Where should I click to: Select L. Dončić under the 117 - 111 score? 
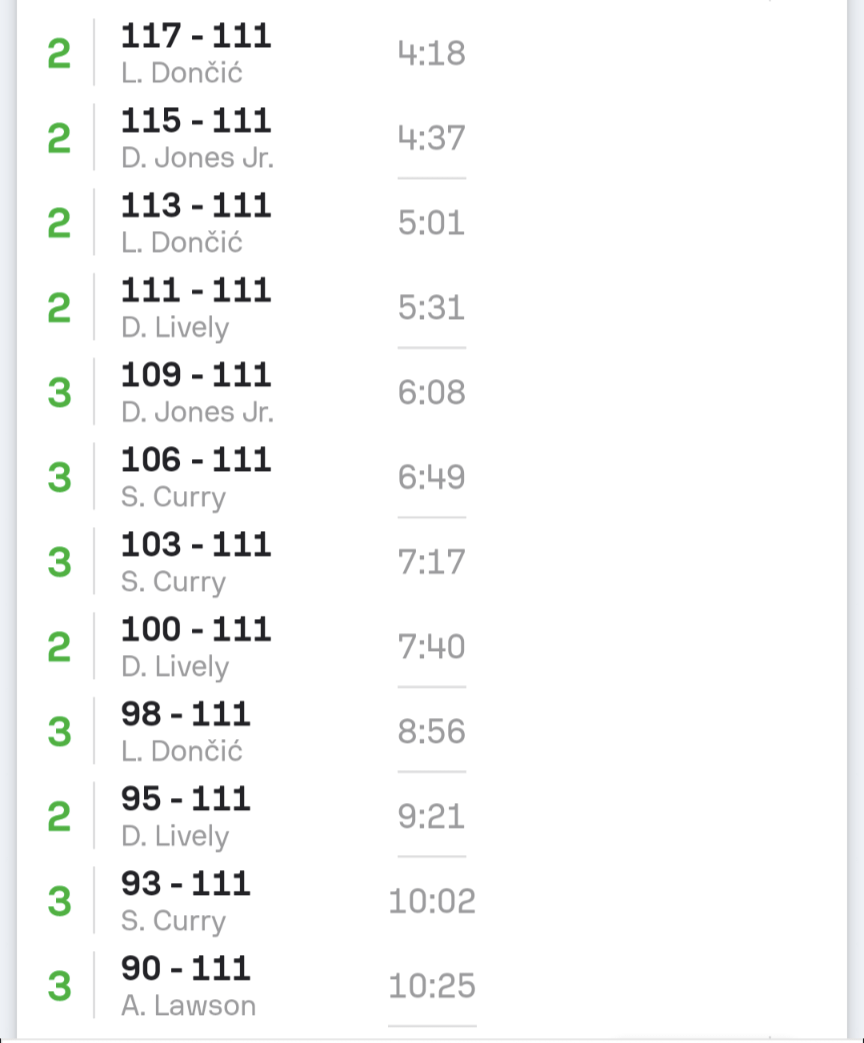pos(181,74)
